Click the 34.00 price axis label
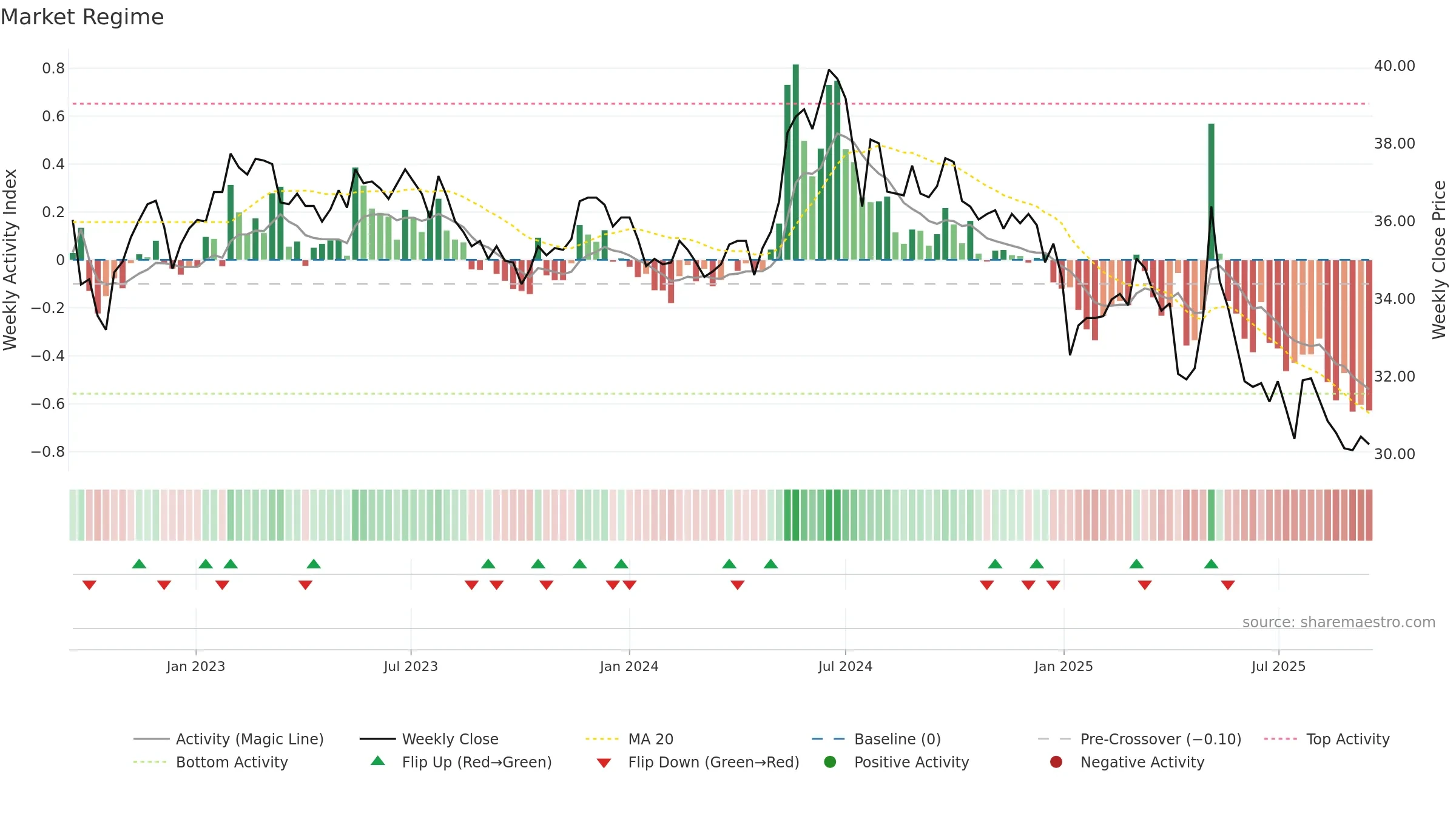This screenshot has height=819, width=1456. (1395, 298)
